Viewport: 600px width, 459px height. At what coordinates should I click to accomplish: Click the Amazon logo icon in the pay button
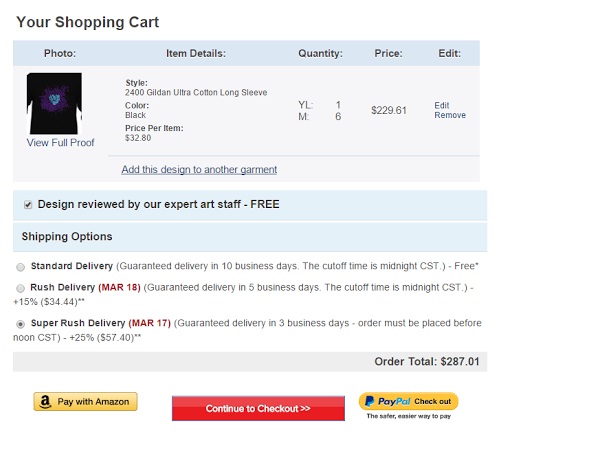coord(45,402)
